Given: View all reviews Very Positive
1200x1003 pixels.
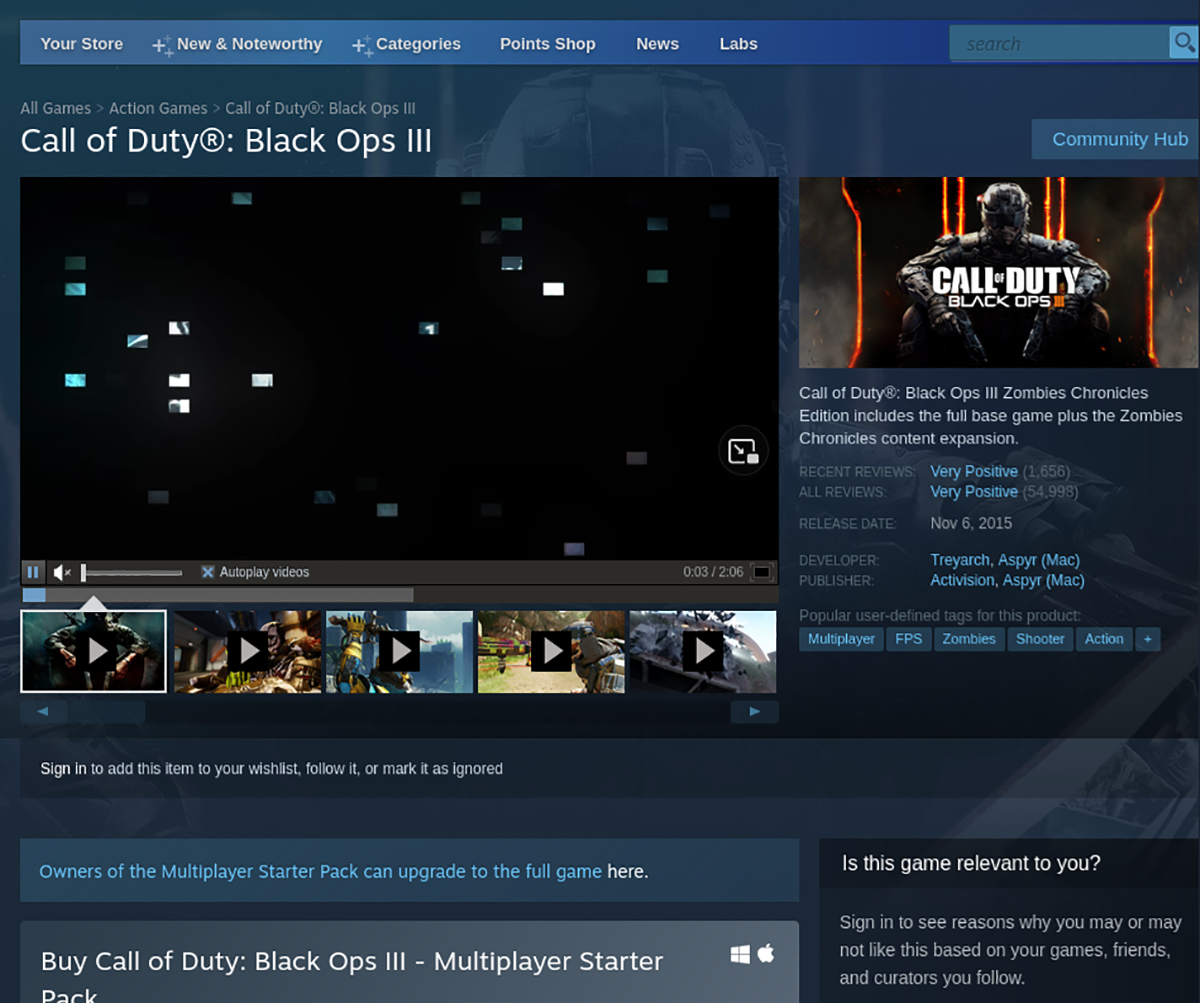Looking at the screenshot, I should [x=974, y=492].
